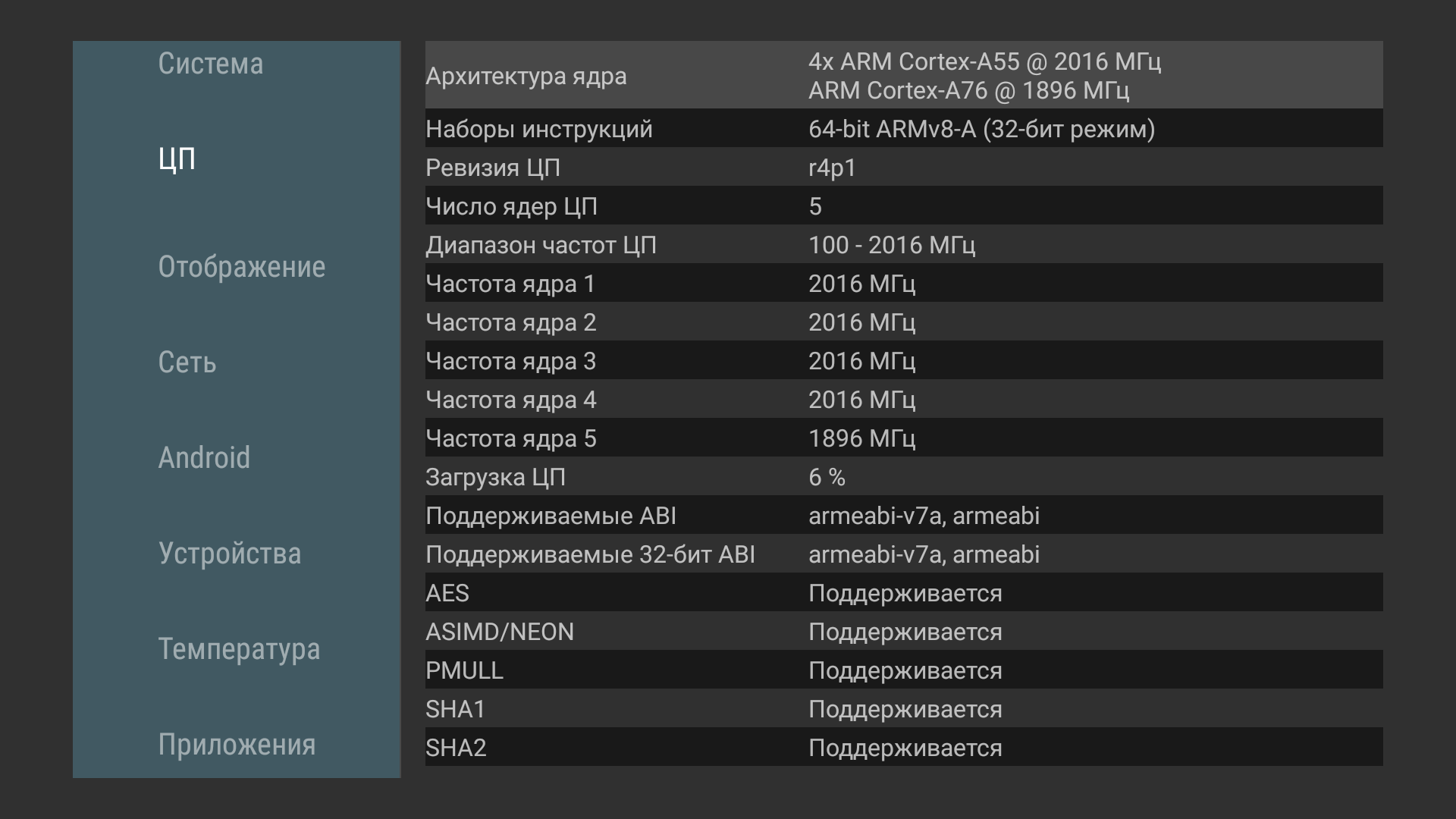Select the Архитектура ядра row
Image resolution: width=1456 pixels, height=819 pixels.
click(903, 75)
